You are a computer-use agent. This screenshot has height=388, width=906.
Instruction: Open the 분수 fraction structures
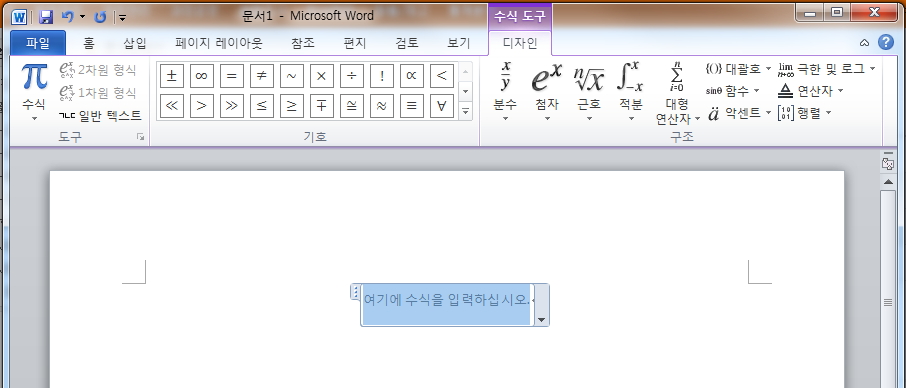point(505,92)
